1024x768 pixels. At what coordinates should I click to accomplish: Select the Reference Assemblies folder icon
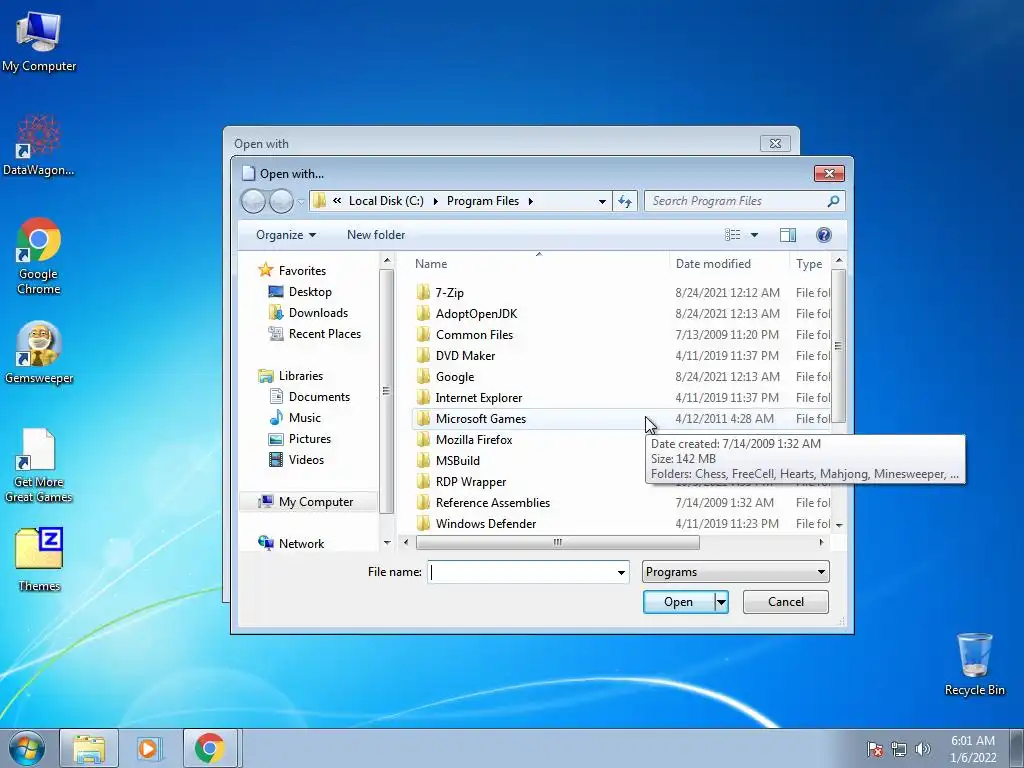[423, 502]
